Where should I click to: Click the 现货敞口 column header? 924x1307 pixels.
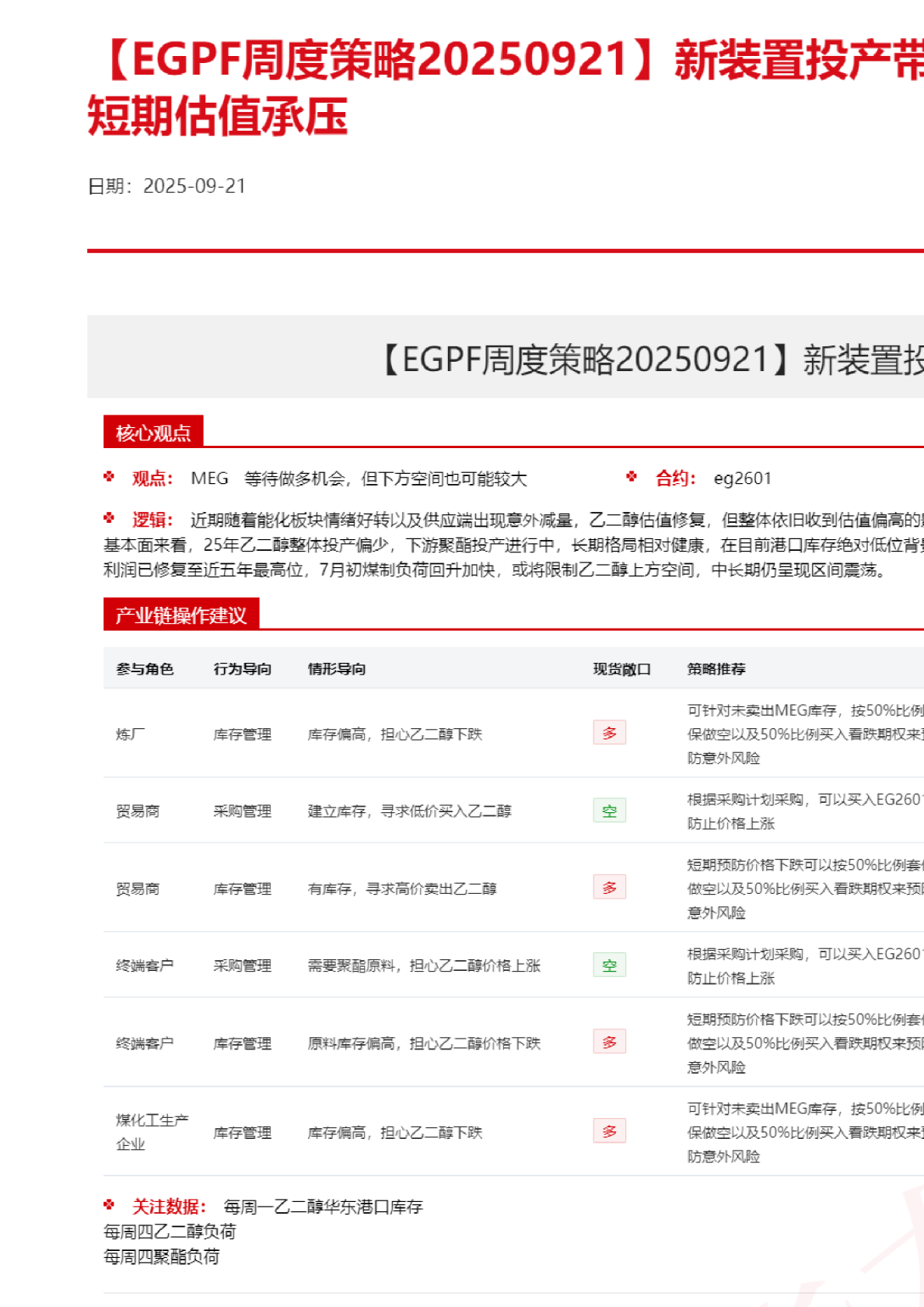coord(621,669)
